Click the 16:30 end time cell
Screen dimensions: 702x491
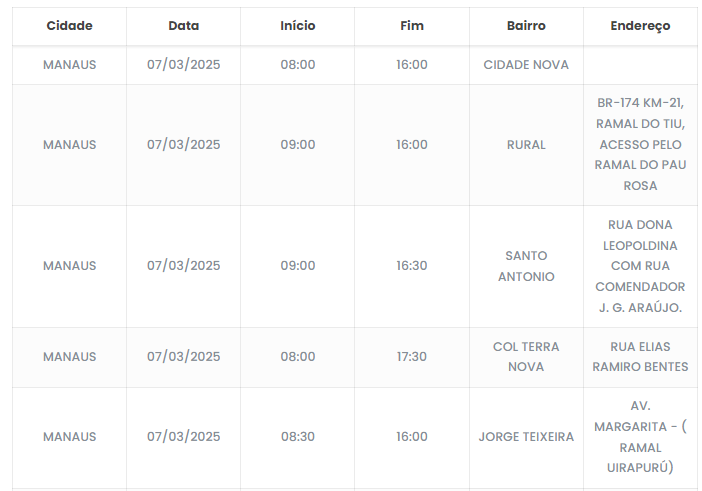point(411,266)
